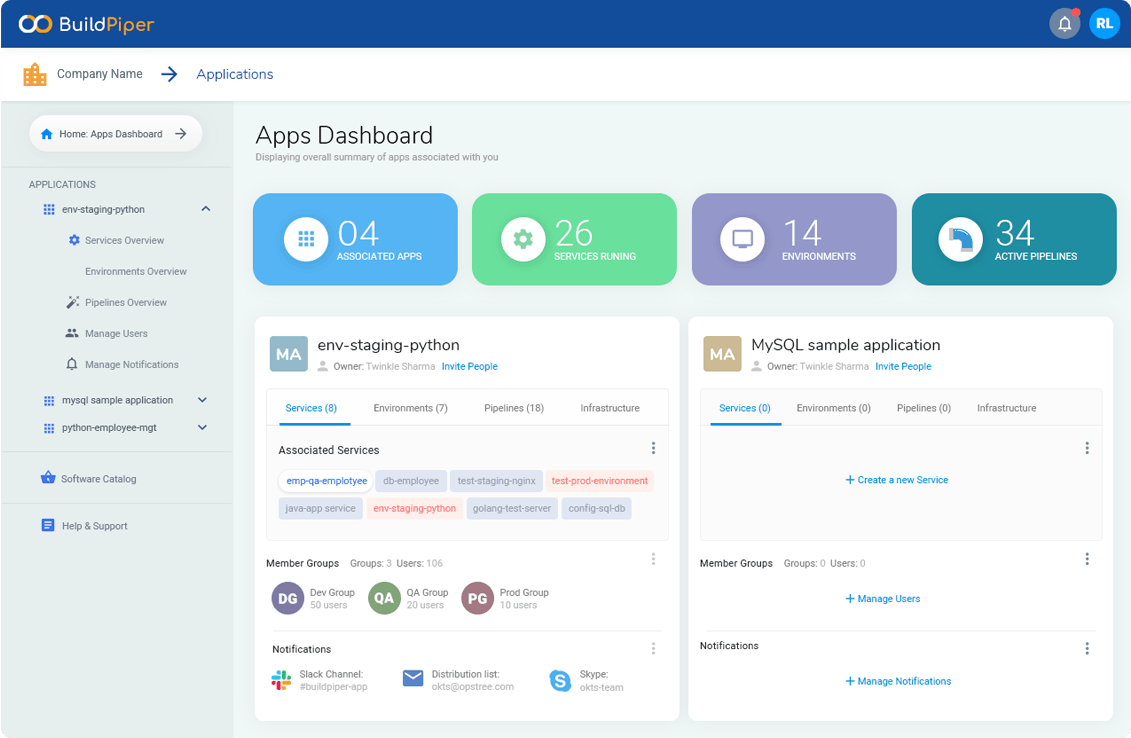
Task: Click the Company Name building icon
Action: click(35, 74)
